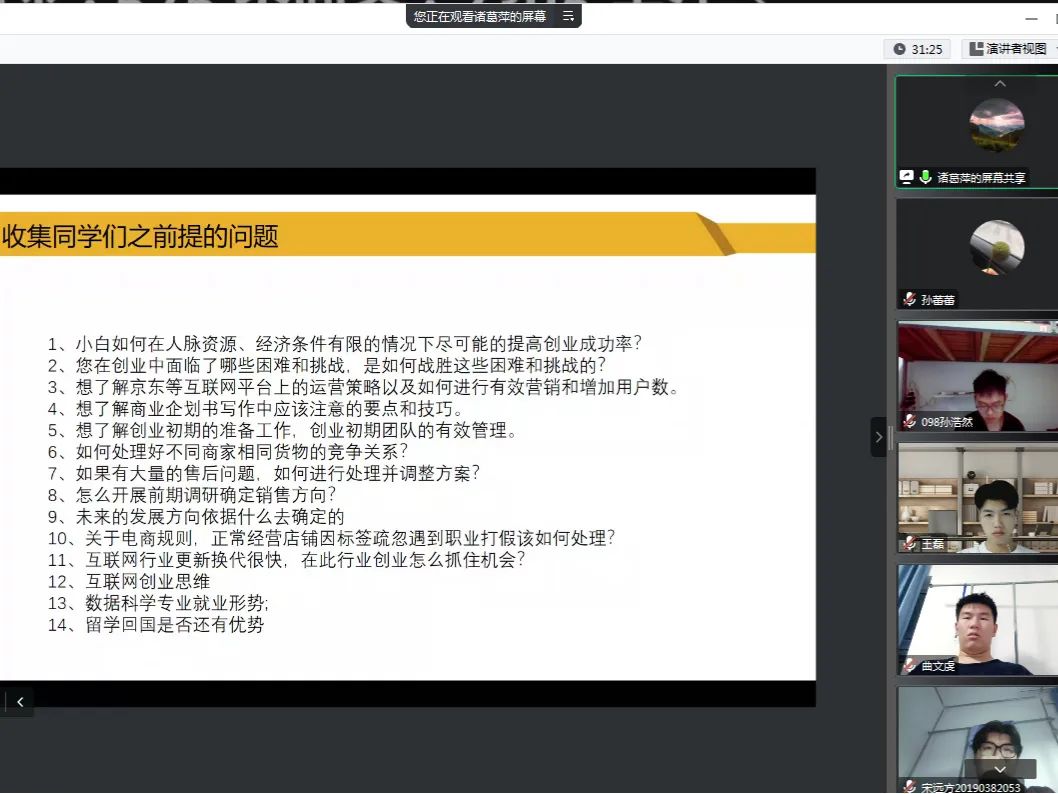Viewport: 1058px width, 794px height.
Task: Click the slide title 收集同学们之前提的问题
Action: pos(140,237)
